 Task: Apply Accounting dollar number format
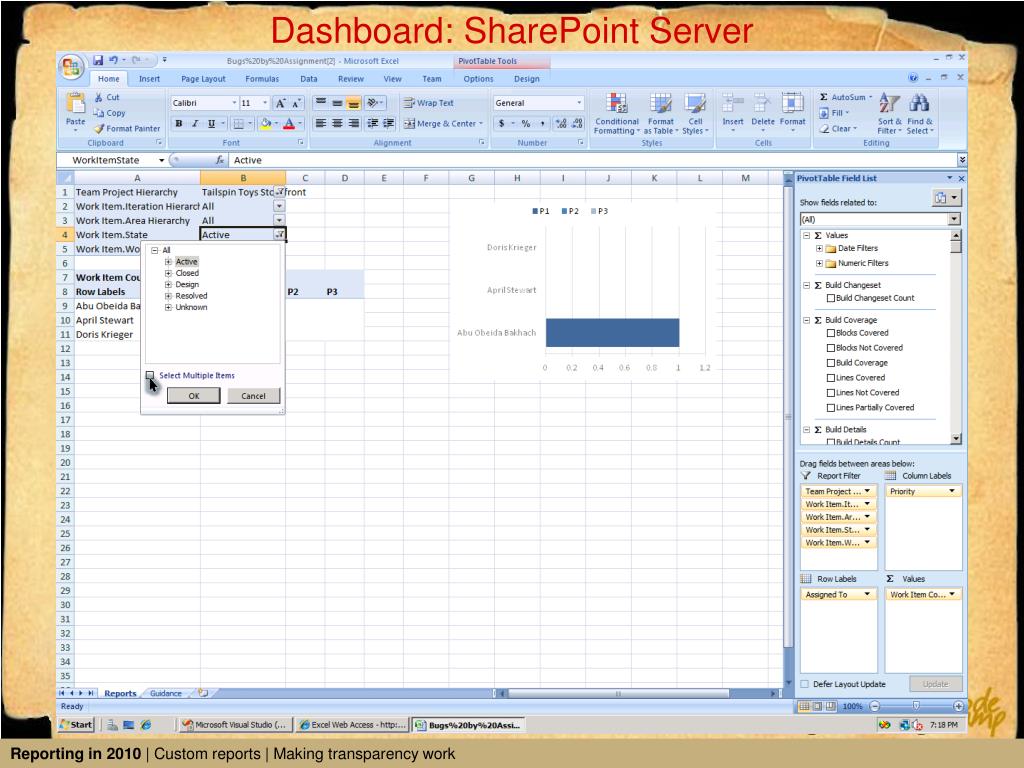501,123
